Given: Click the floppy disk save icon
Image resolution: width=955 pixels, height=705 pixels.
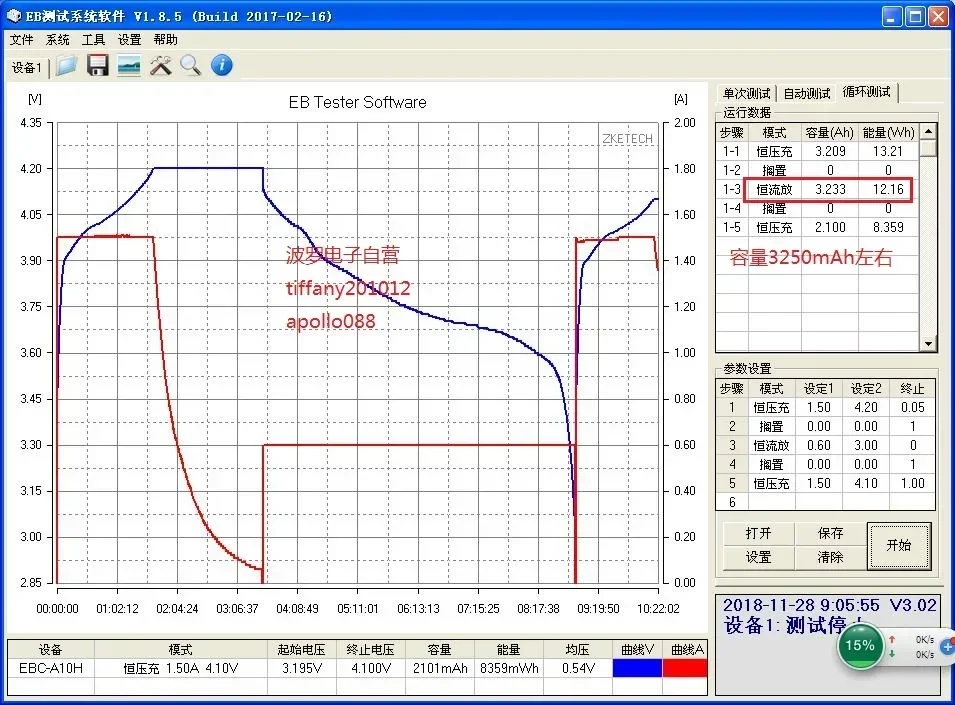Looking at the screenshot, I should pos(97,65).
